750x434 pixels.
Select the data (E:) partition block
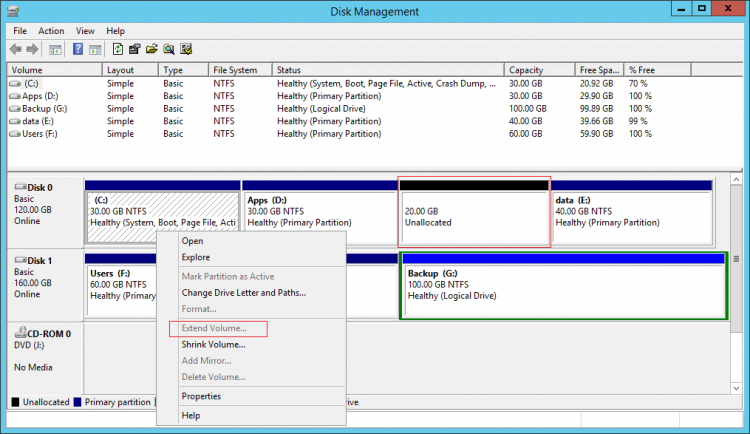coord(632,213)
